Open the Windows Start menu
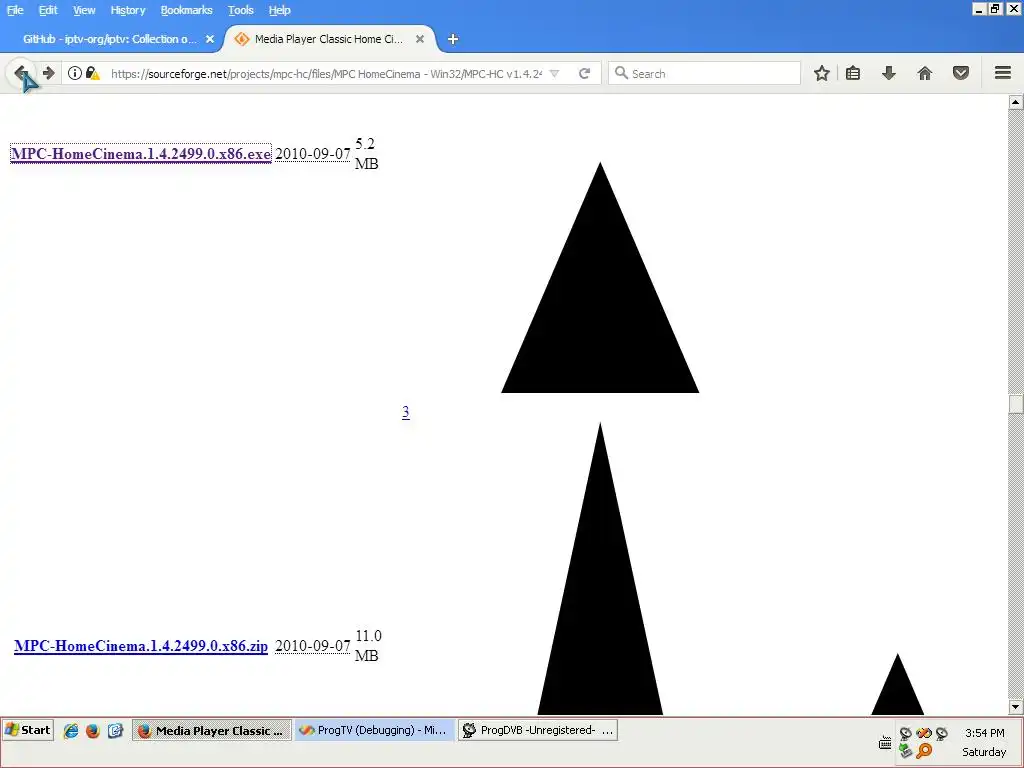The width and height of the screenshot is (1024, 768). (28, 730)
